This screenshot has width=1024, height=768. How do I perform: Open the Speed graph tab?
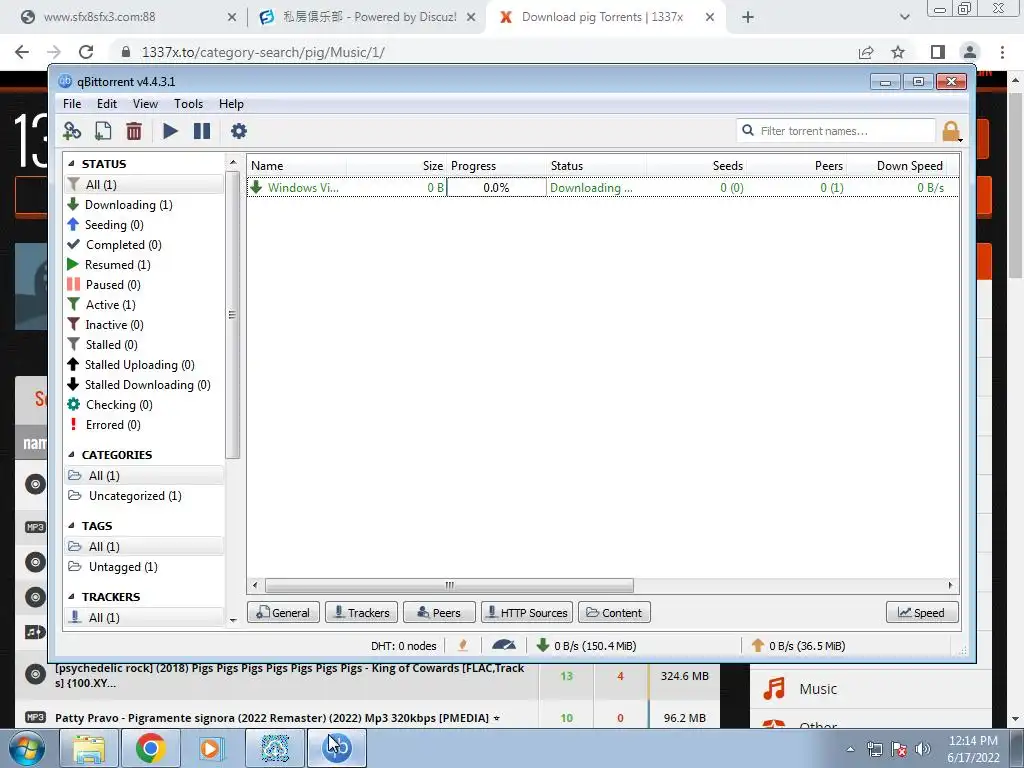point(922,613)
